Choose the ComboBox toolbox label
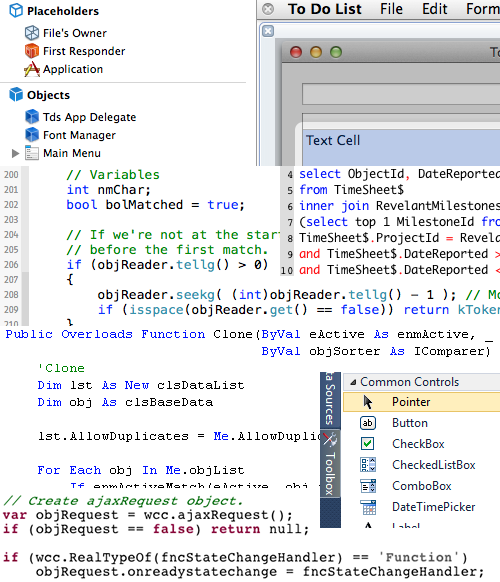 (x=422, y=485)
